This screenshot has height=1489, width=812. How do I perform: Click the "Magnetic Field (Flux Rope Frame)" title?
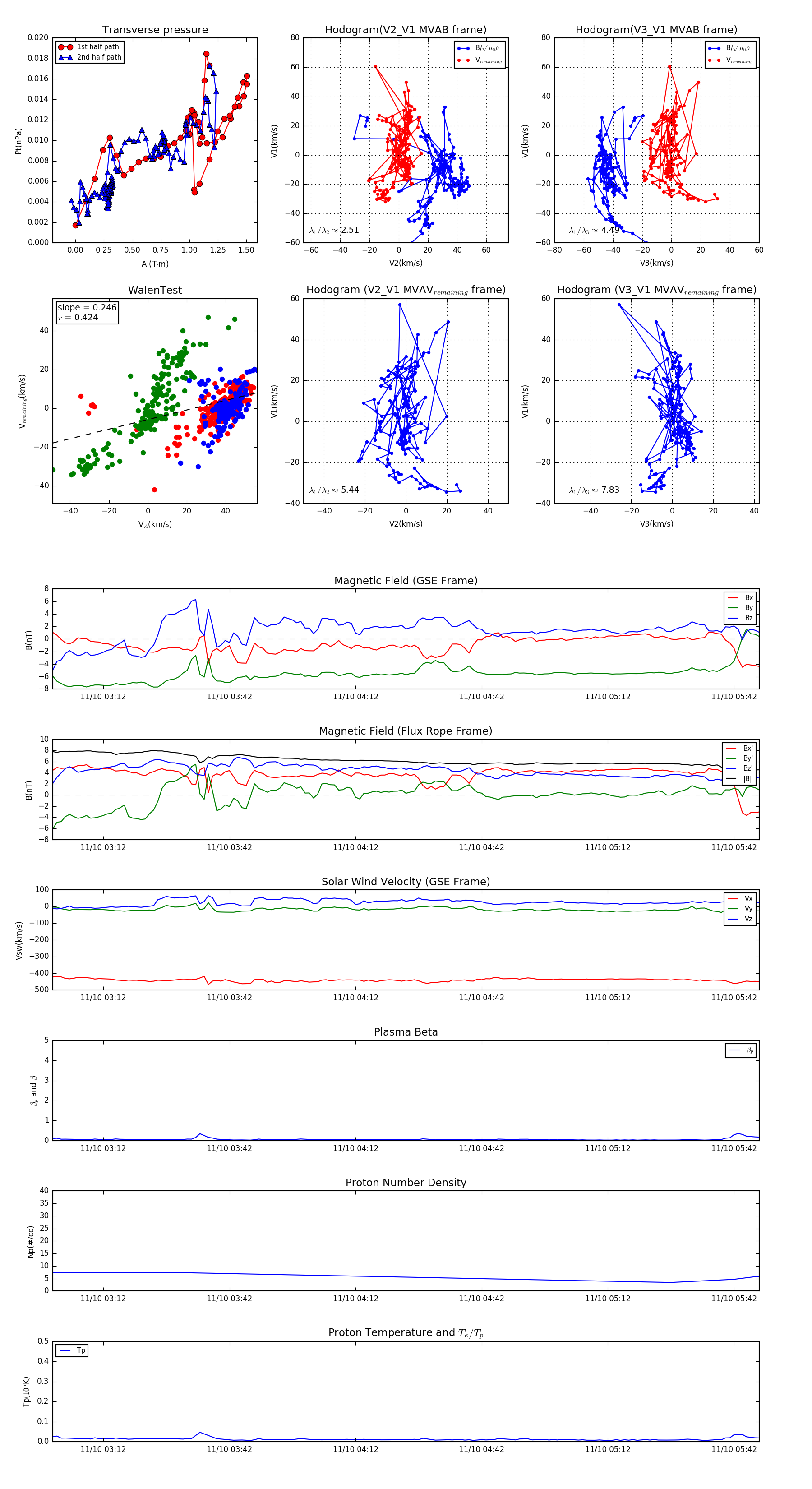406,731
